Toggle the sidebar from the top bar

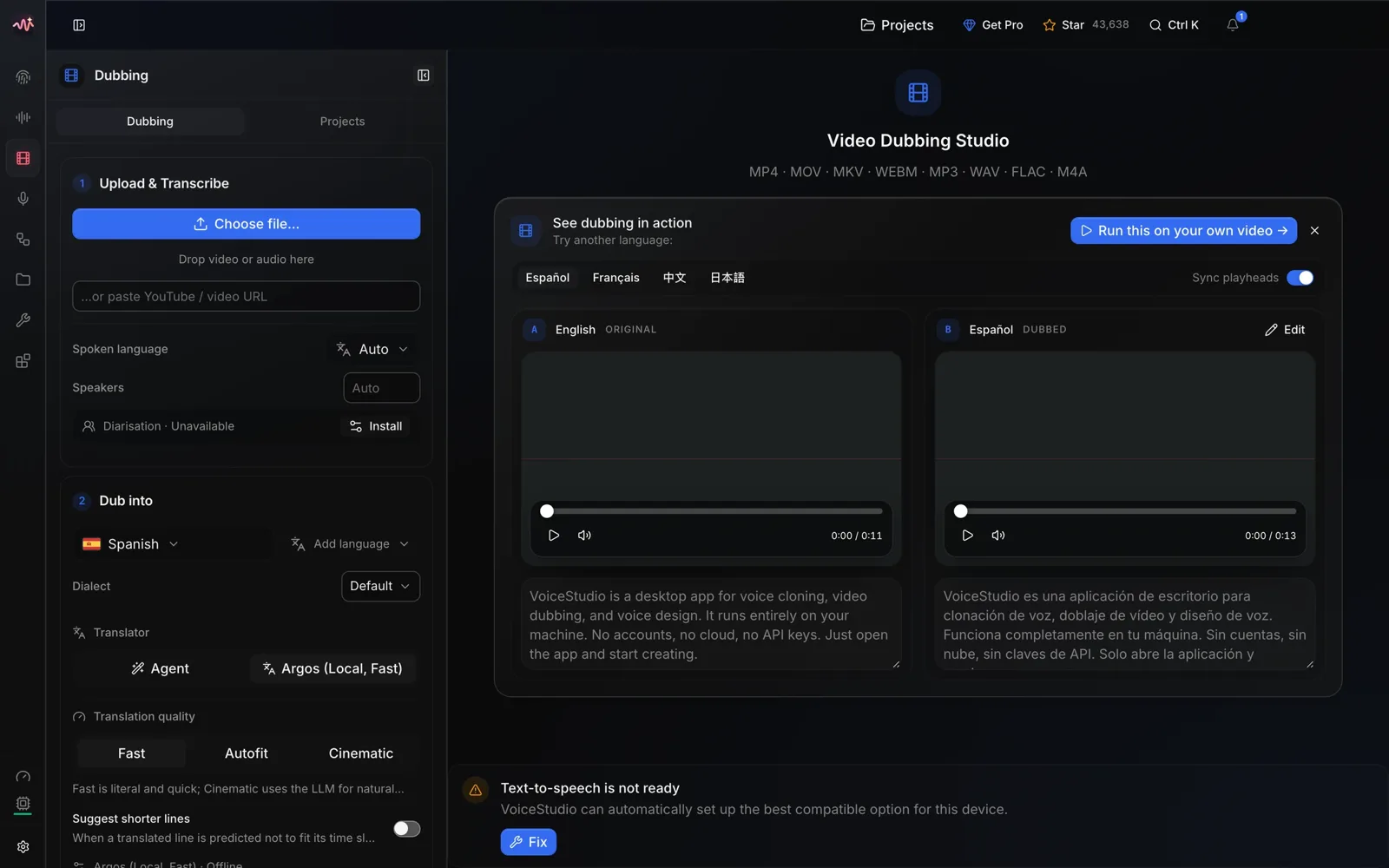coord(79,25)
